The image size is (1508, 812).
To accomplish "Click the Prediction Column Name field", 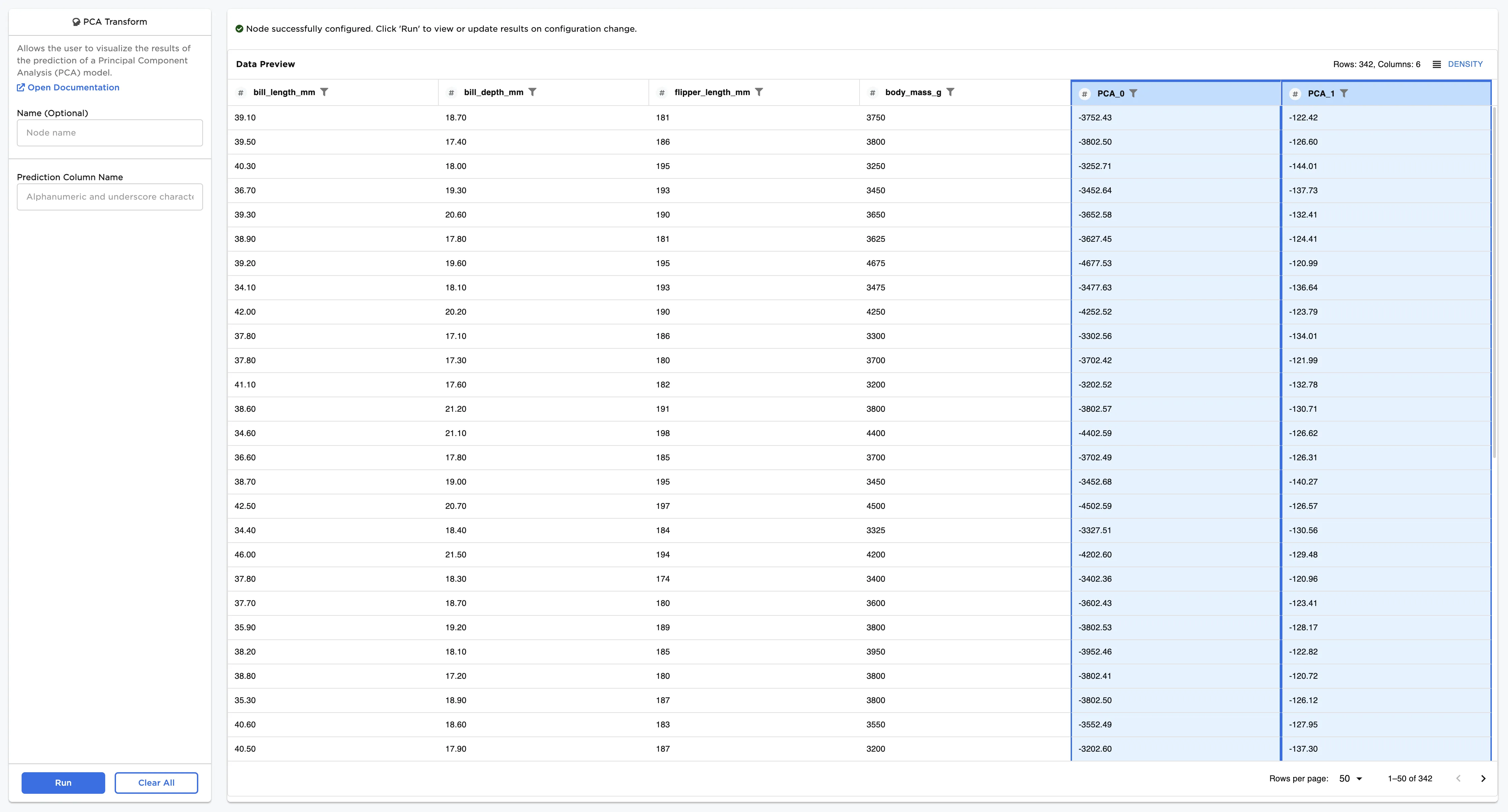I will click(110, 197).
